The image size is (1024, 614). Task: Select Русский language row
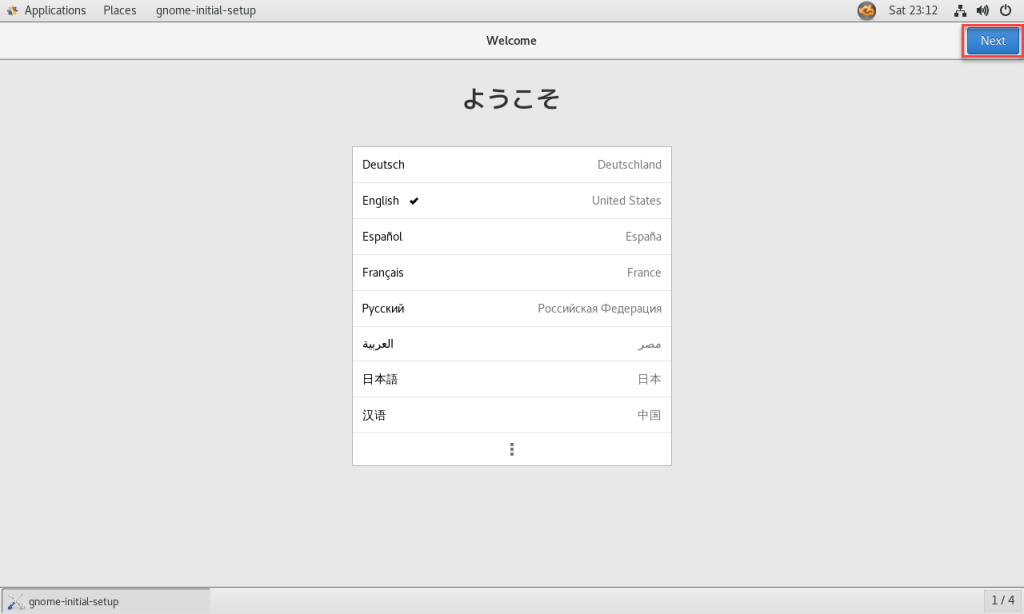click(511, 308)
